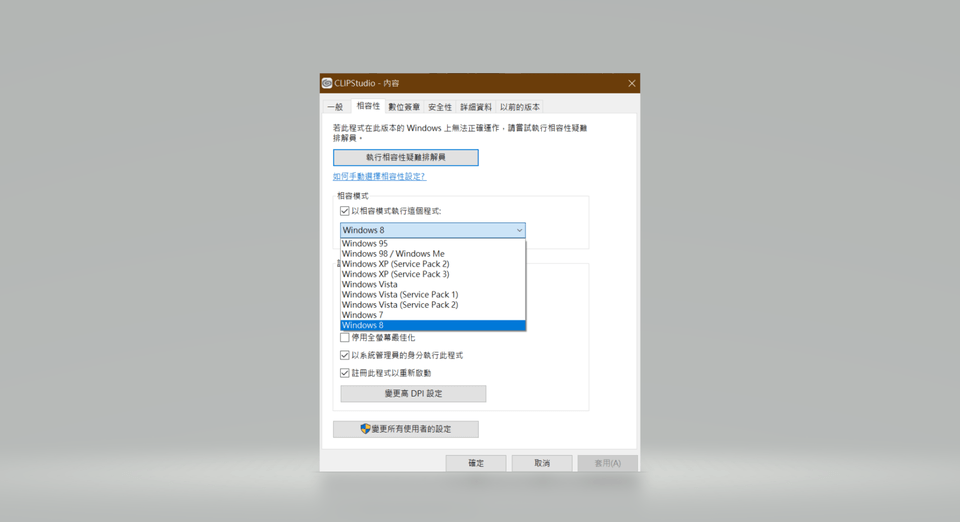The height and width of the screenshot is (522, 960).
Task: Toggle 以系統管理員的身分執行此程式 checkbox
Action: 345,356
